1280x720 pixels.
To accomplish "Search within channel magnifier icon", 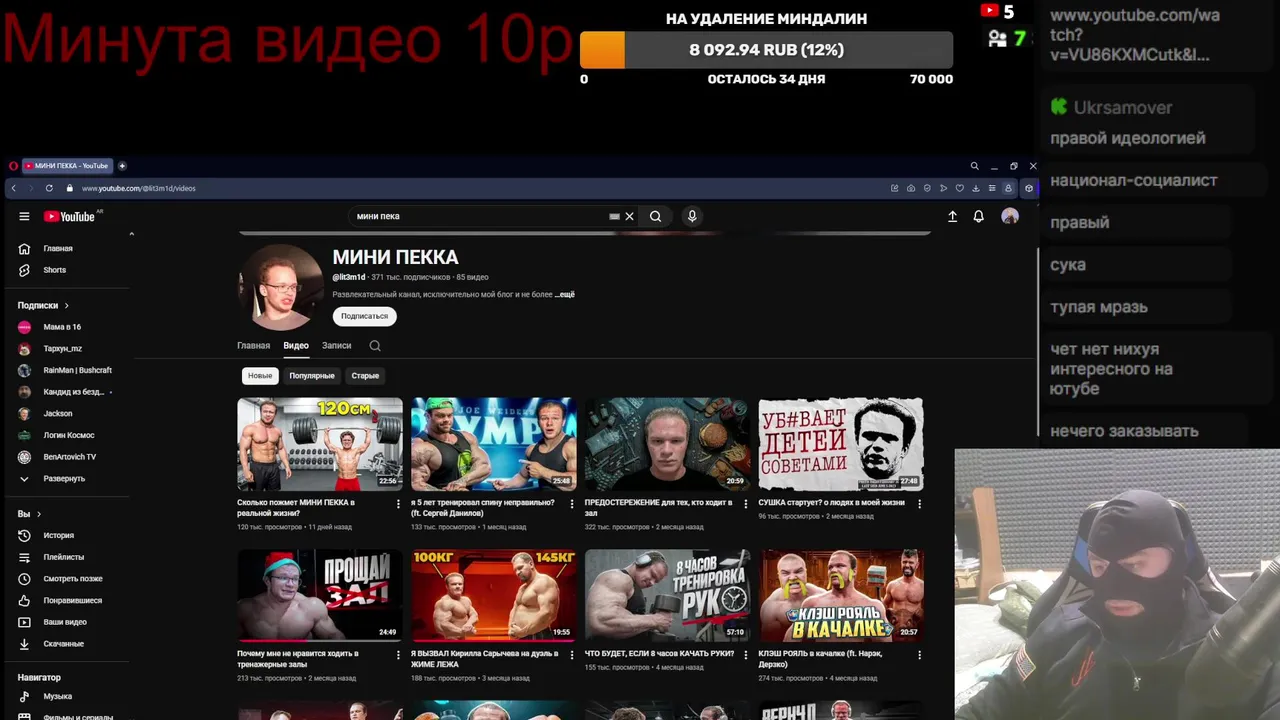I will [x=375, y=346].
